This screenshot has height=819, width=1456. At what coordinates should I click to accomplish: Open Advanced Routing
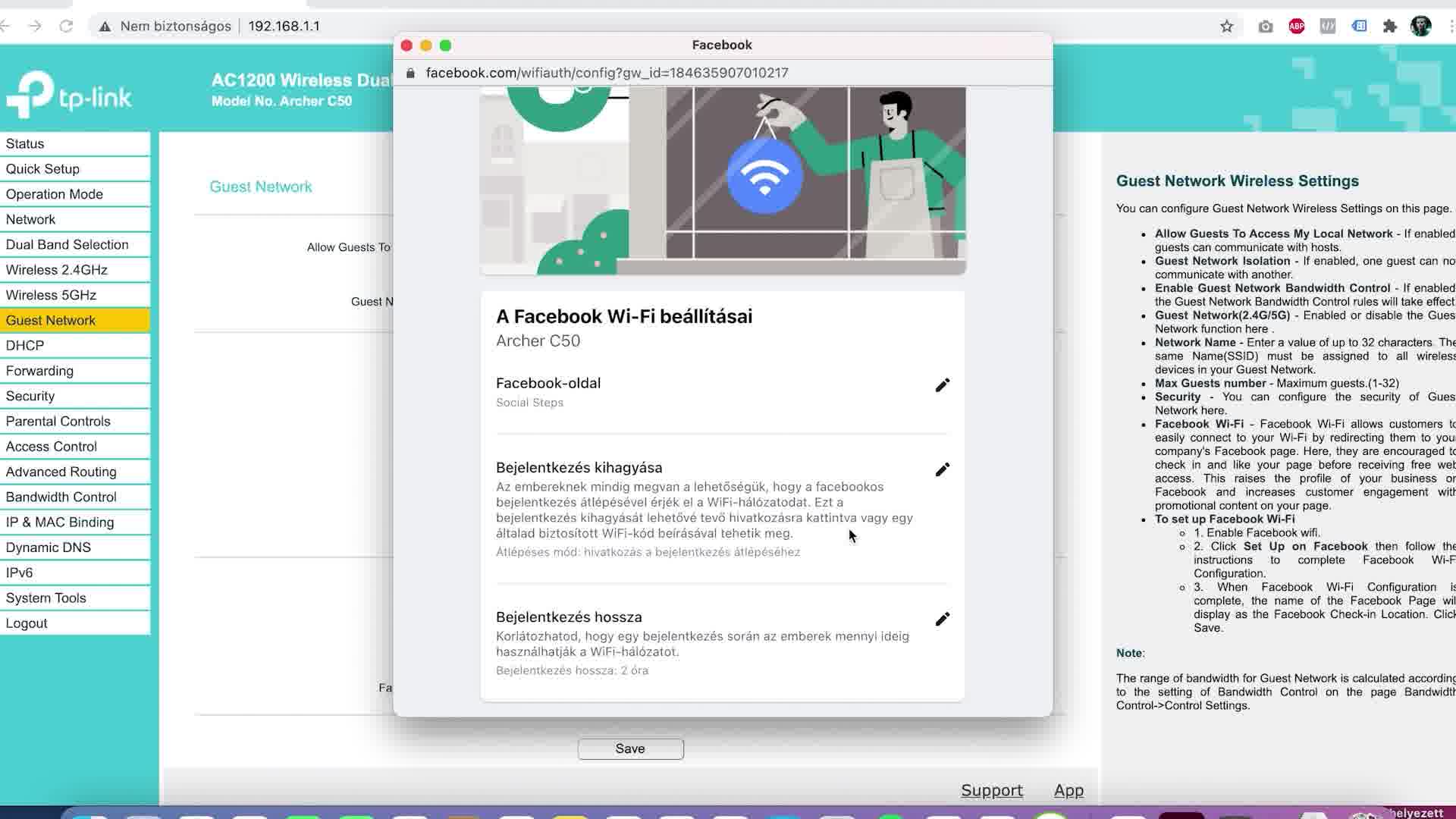[75, 472]
